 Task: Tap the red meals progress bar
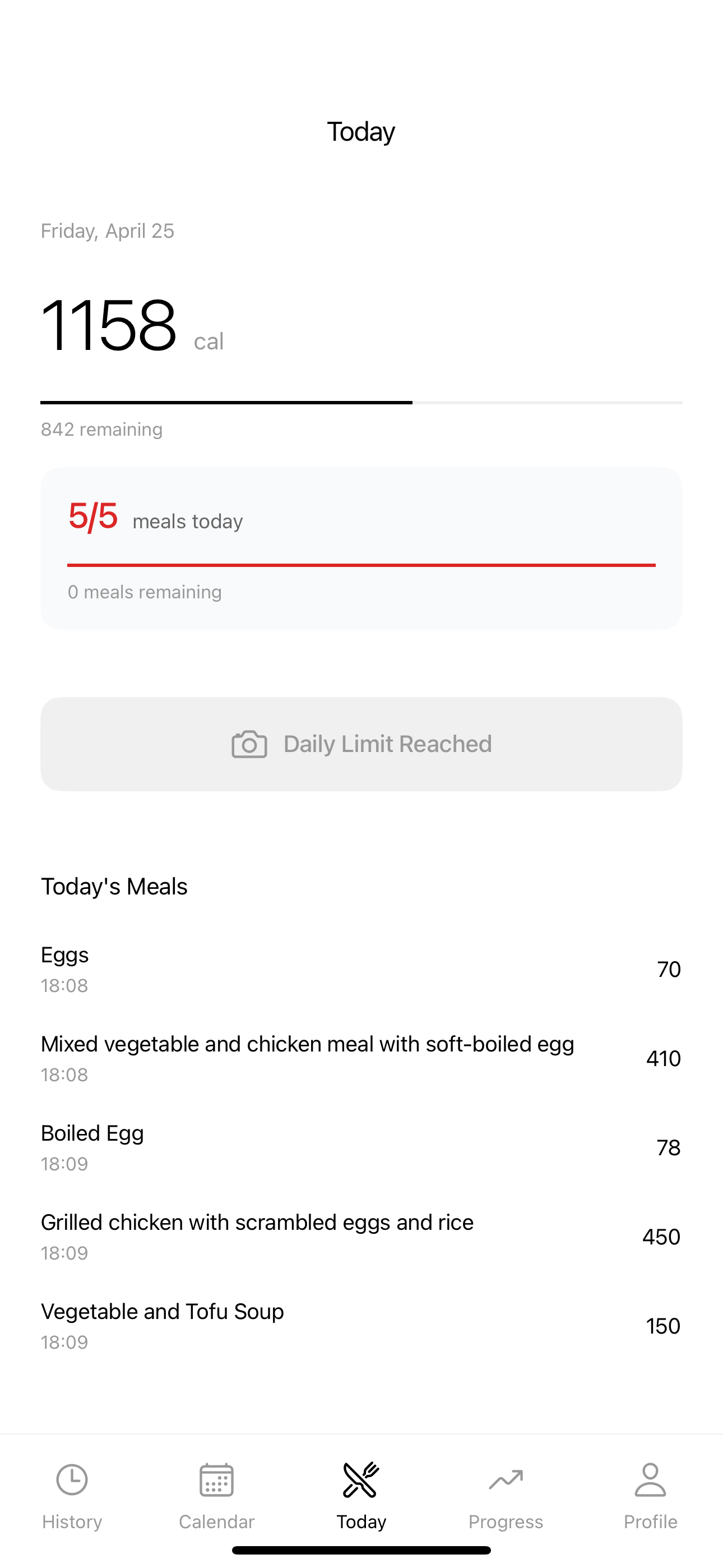[x=361, y=565]
